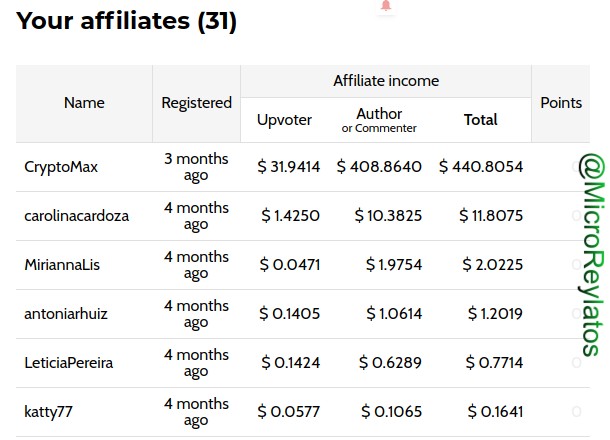This screenshot has height=440, width=610.
Task: Open CryptoMax affiliate name
Action: click(x=61, y=167)
